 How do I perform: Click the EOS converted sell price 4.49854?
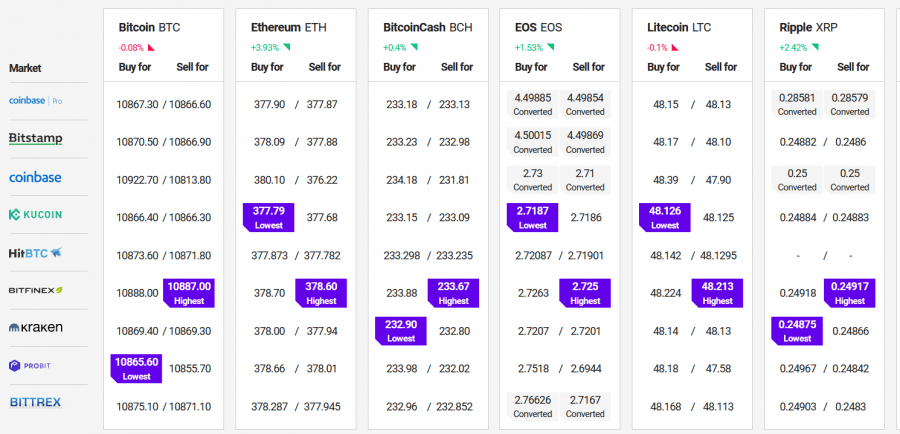coord(585,104)
